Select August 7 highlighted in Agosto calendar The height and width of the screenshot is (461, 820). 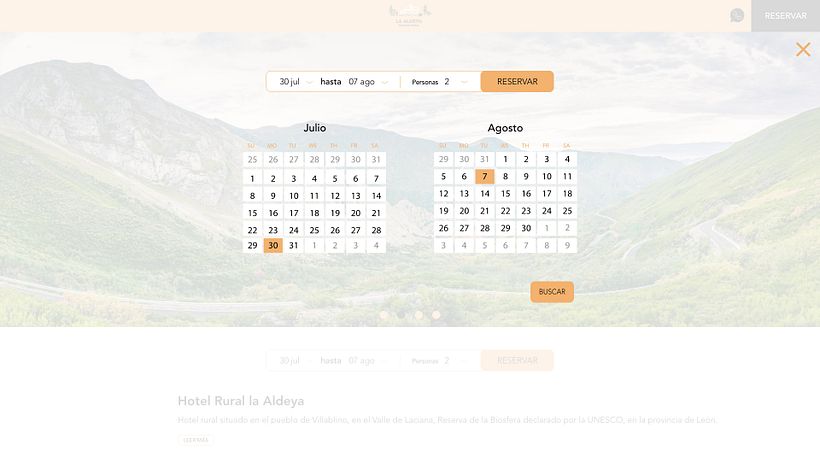[485, 176]
